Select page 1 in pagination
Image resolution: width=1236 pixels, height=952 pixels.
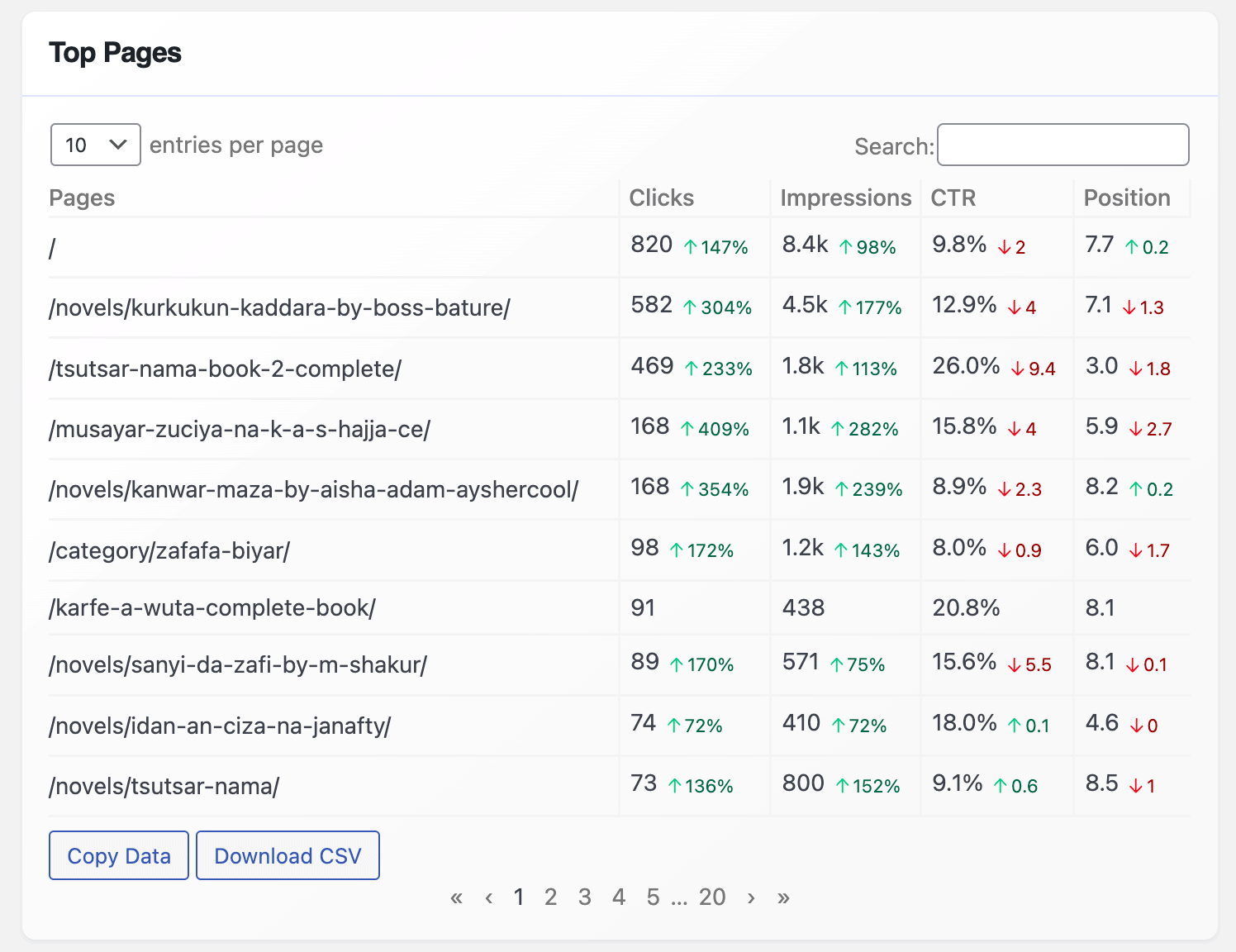click(x=519, y=897)
